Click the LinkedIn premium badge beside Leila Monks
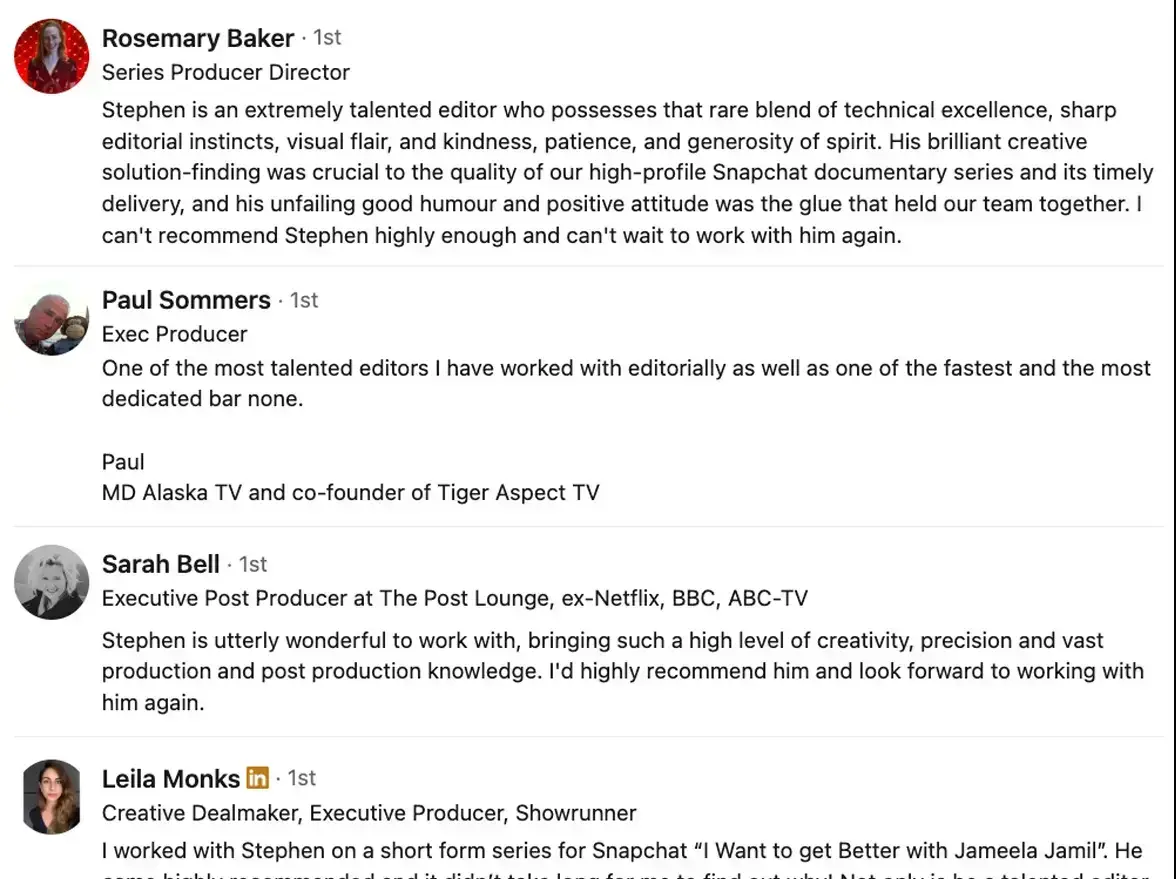Viewport: 1176px width, 879px height. [257, 778]
